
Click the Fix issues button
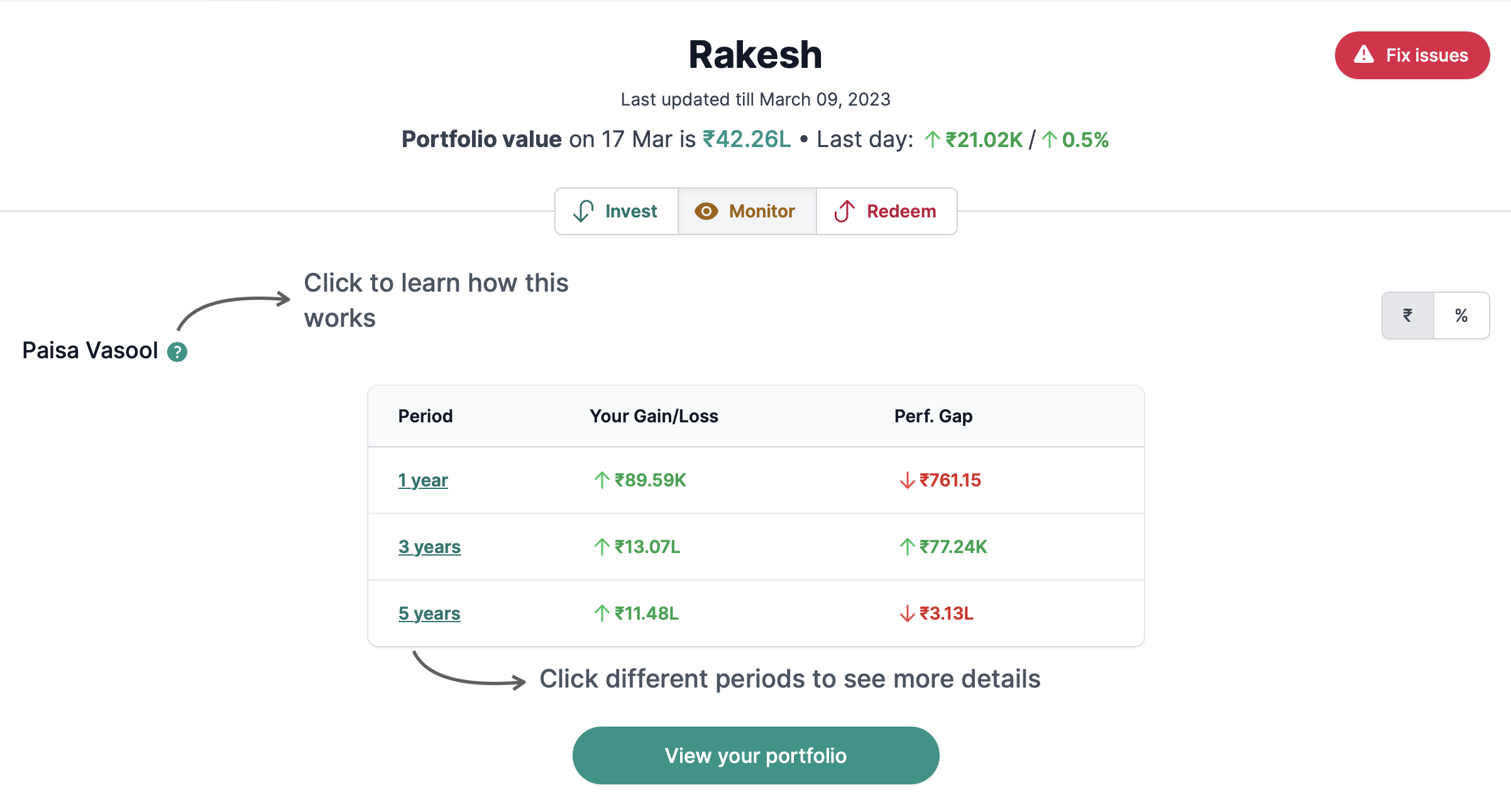click(x=1412, y=55)
